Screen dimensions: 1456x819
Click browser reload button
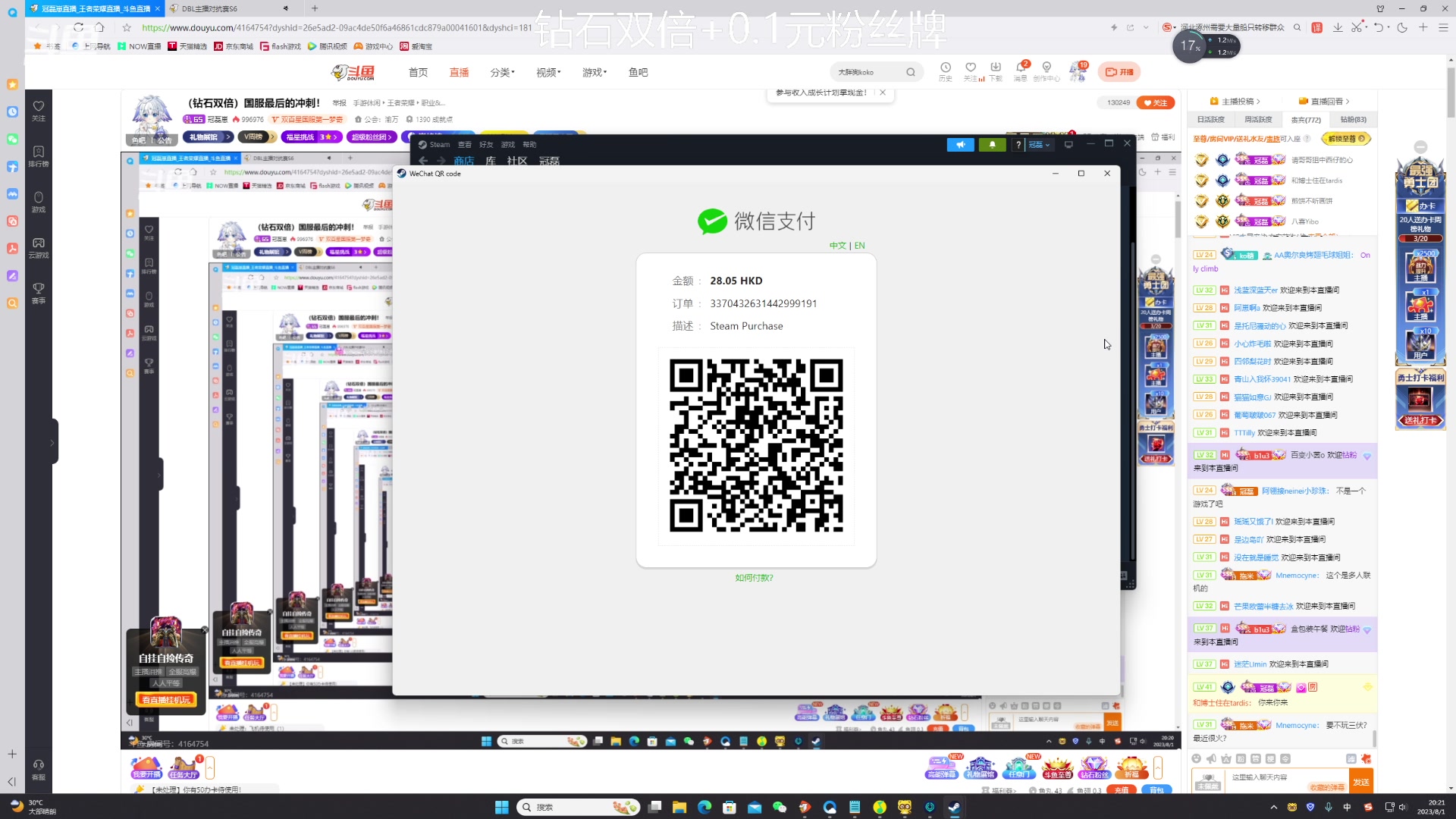point(78,27)
